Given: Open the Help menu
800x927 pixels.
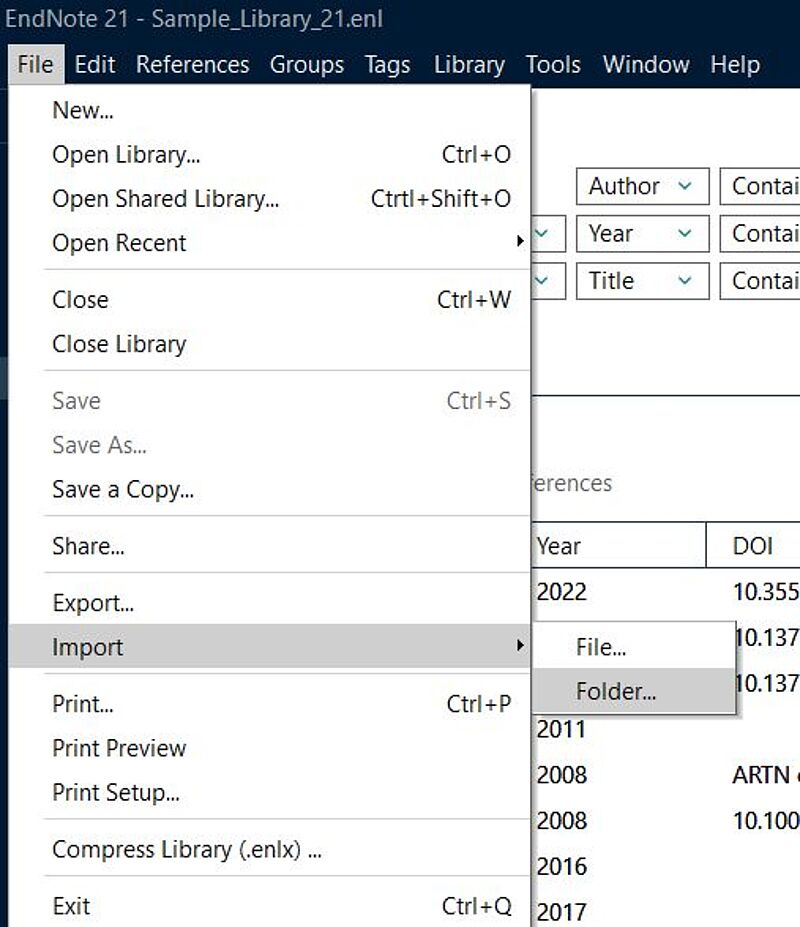Looking at the screenshot, I should 735,64.
